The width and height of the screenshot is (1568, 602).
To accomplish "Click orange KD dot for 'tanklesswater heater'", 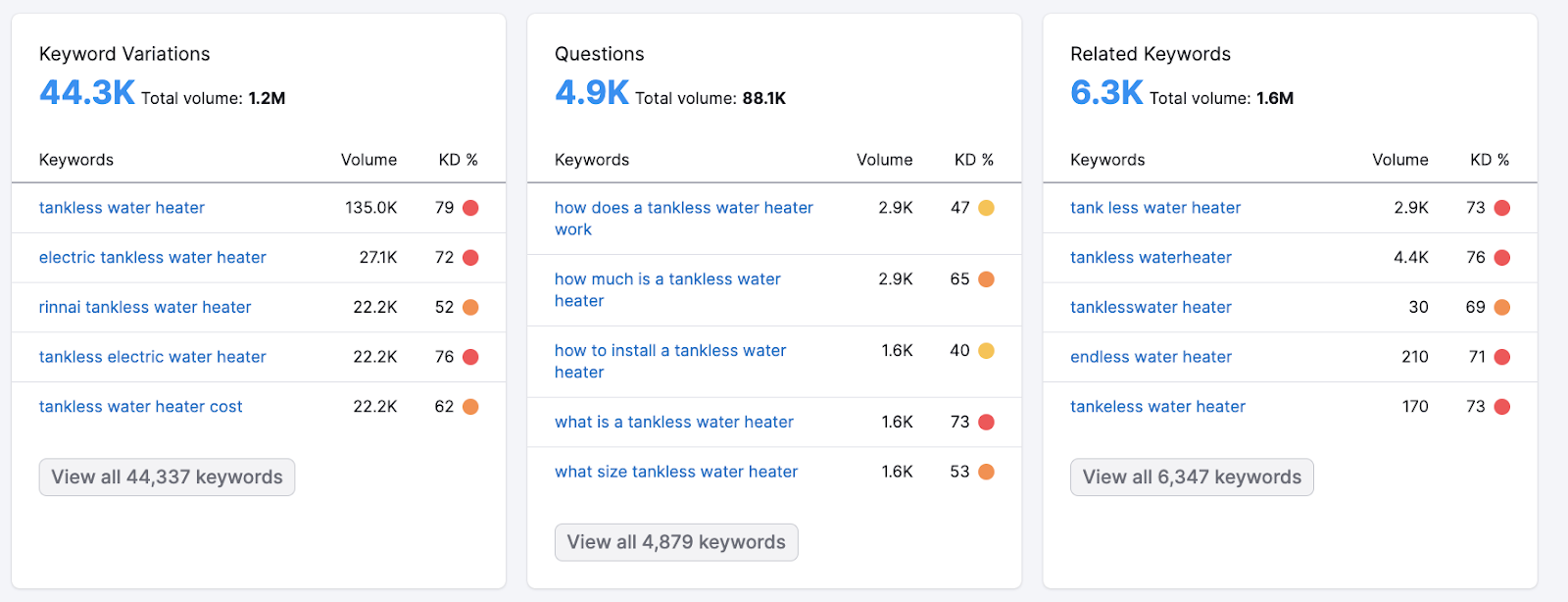I will pyautogui.click(x=1501, y=308).
